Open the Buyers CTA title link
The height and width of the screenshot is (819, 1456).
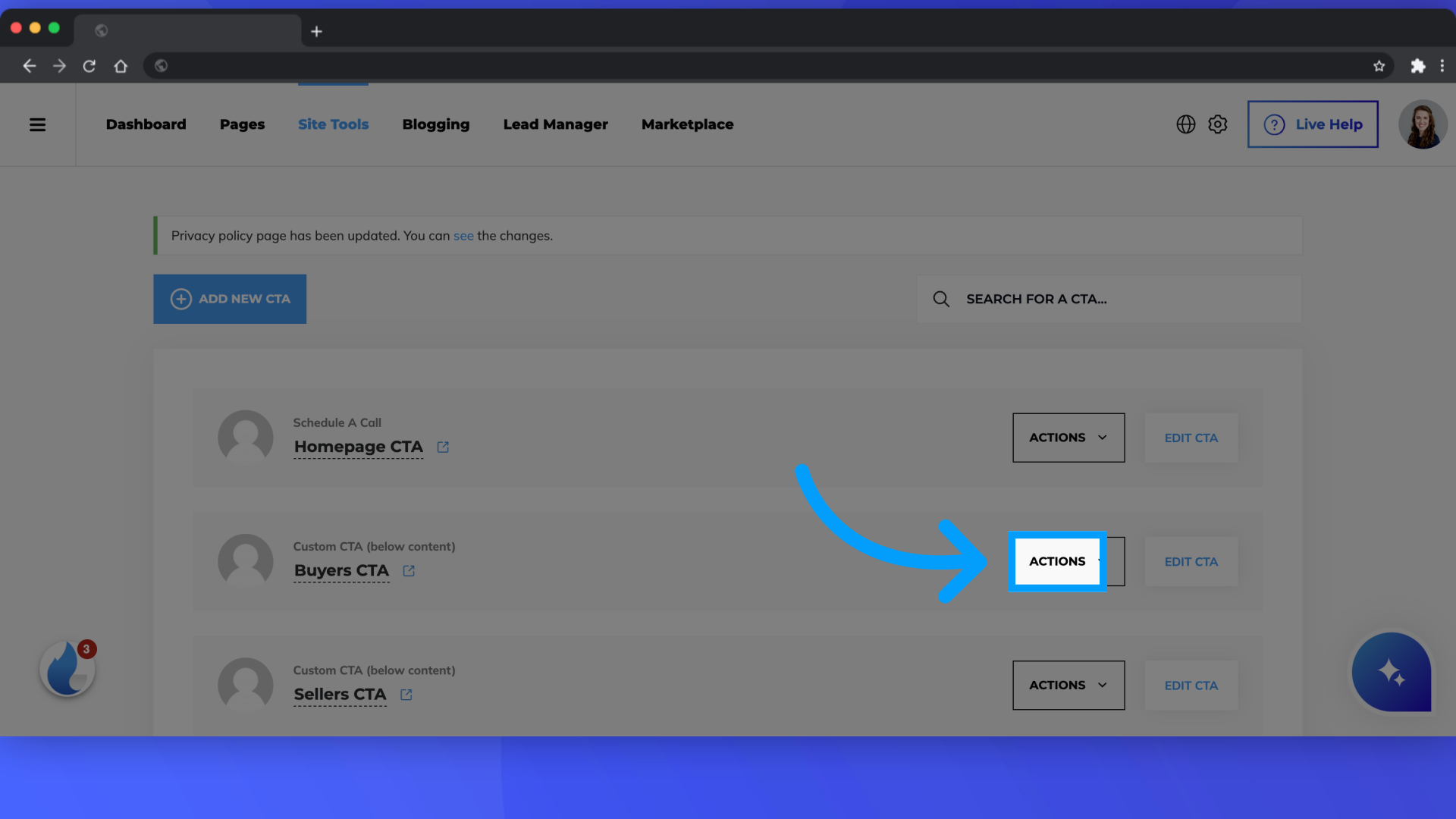[x=341, y=571]
